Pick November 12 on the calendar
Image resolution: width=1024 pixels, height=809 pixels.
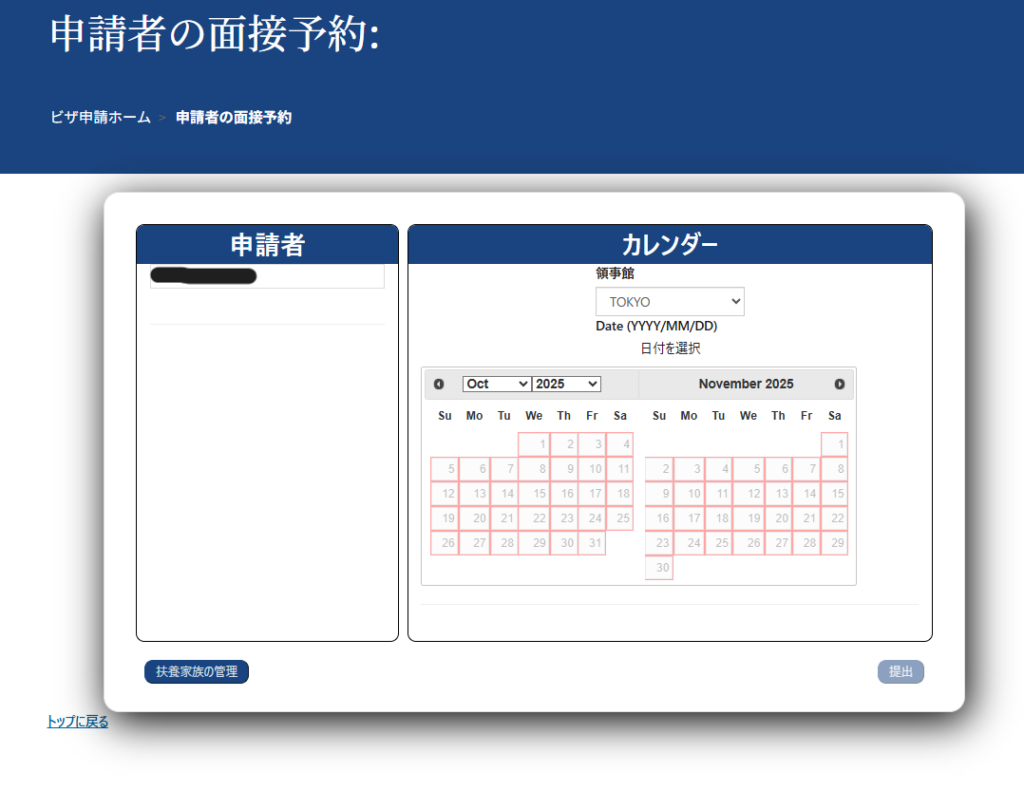click(747, 494)
